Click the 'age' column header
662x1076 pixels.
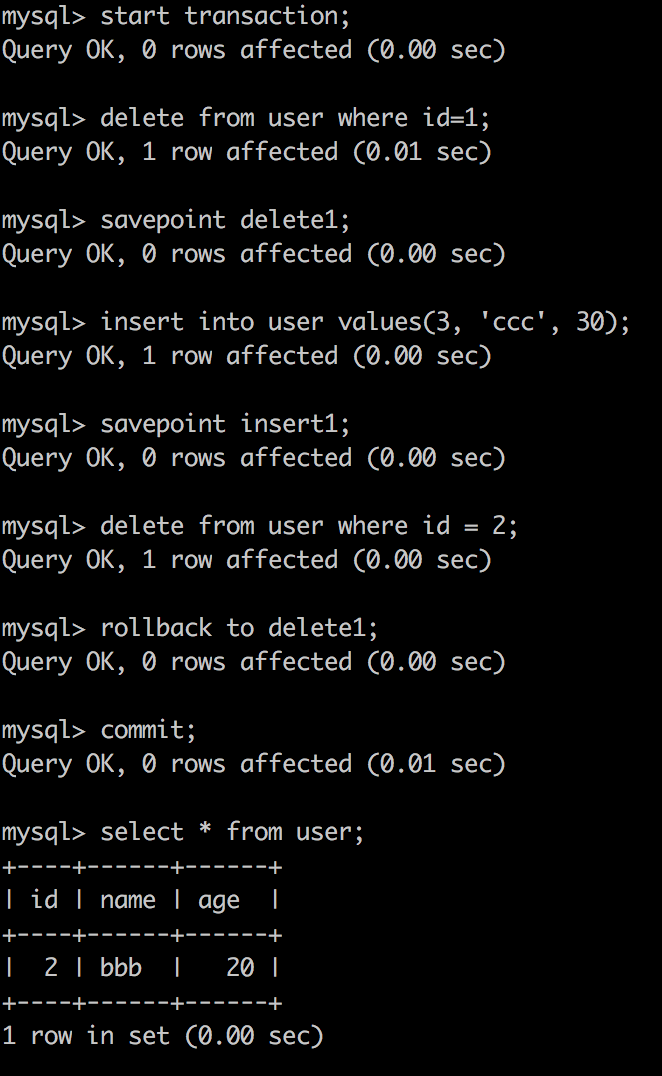coord(219,902)
